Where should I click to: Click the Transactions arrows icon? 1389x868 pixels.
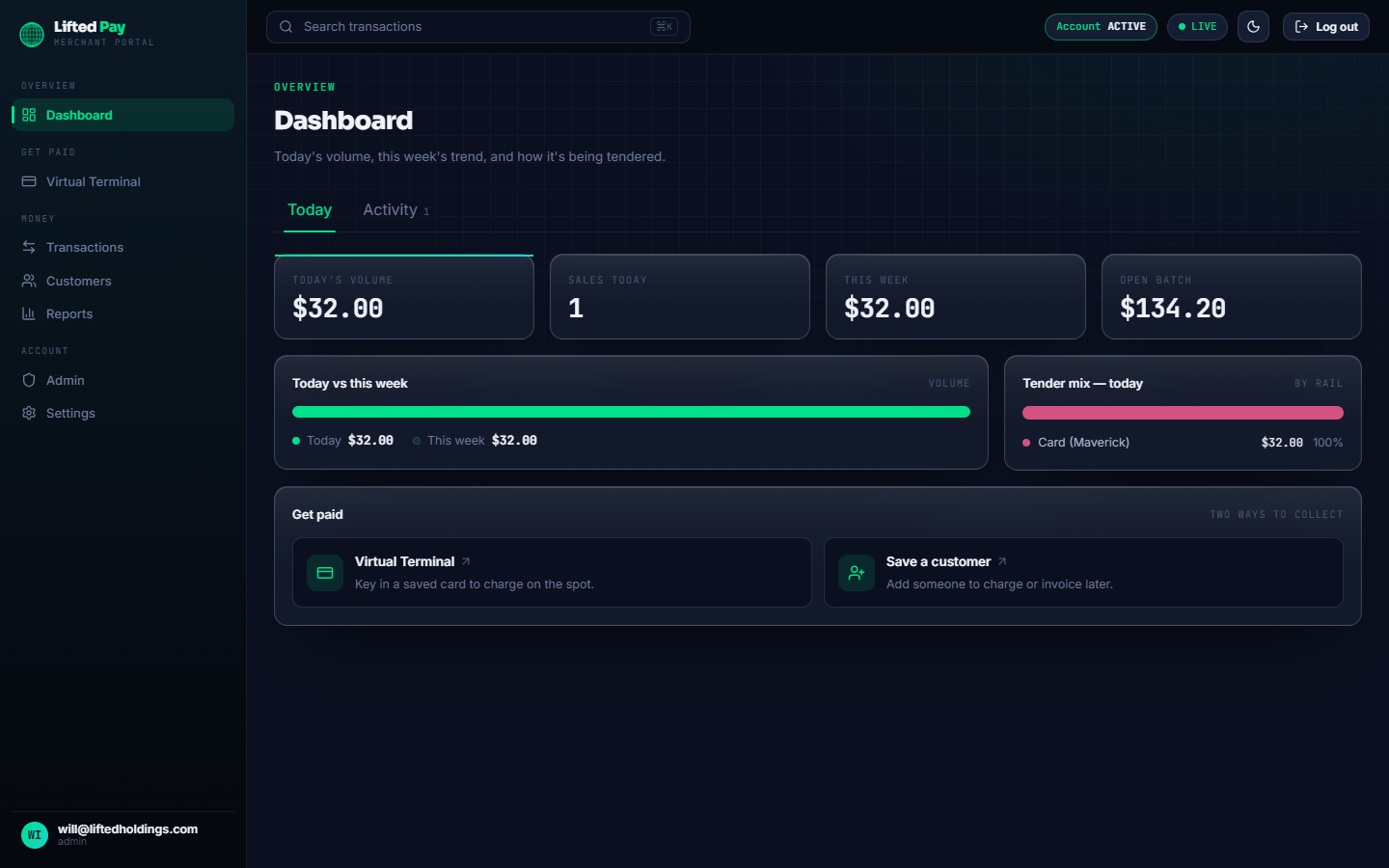29,247
